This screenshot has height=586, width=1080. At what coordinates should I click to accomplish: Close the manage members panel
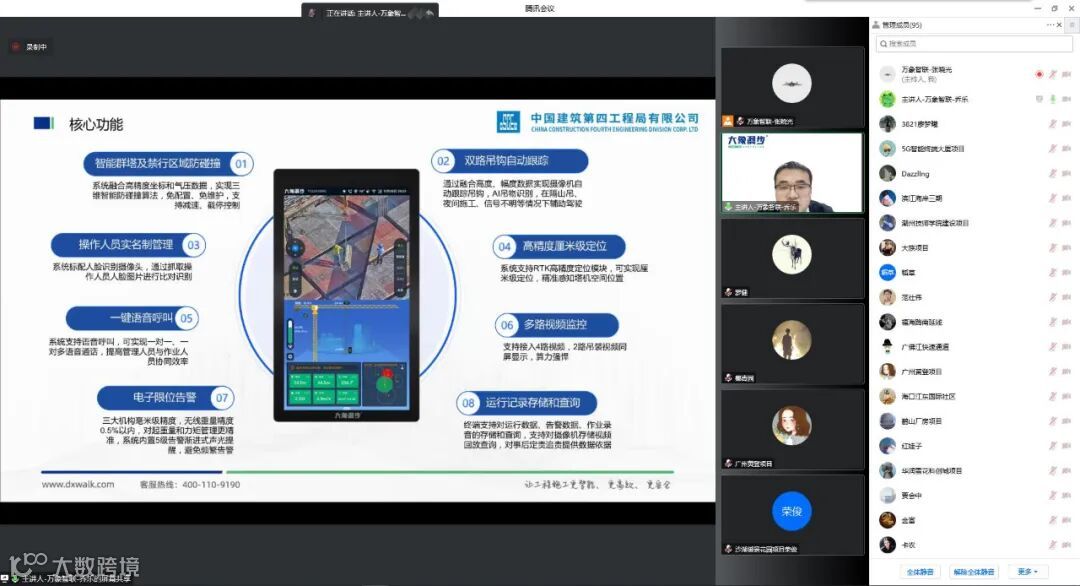[x=1059, y=25]
